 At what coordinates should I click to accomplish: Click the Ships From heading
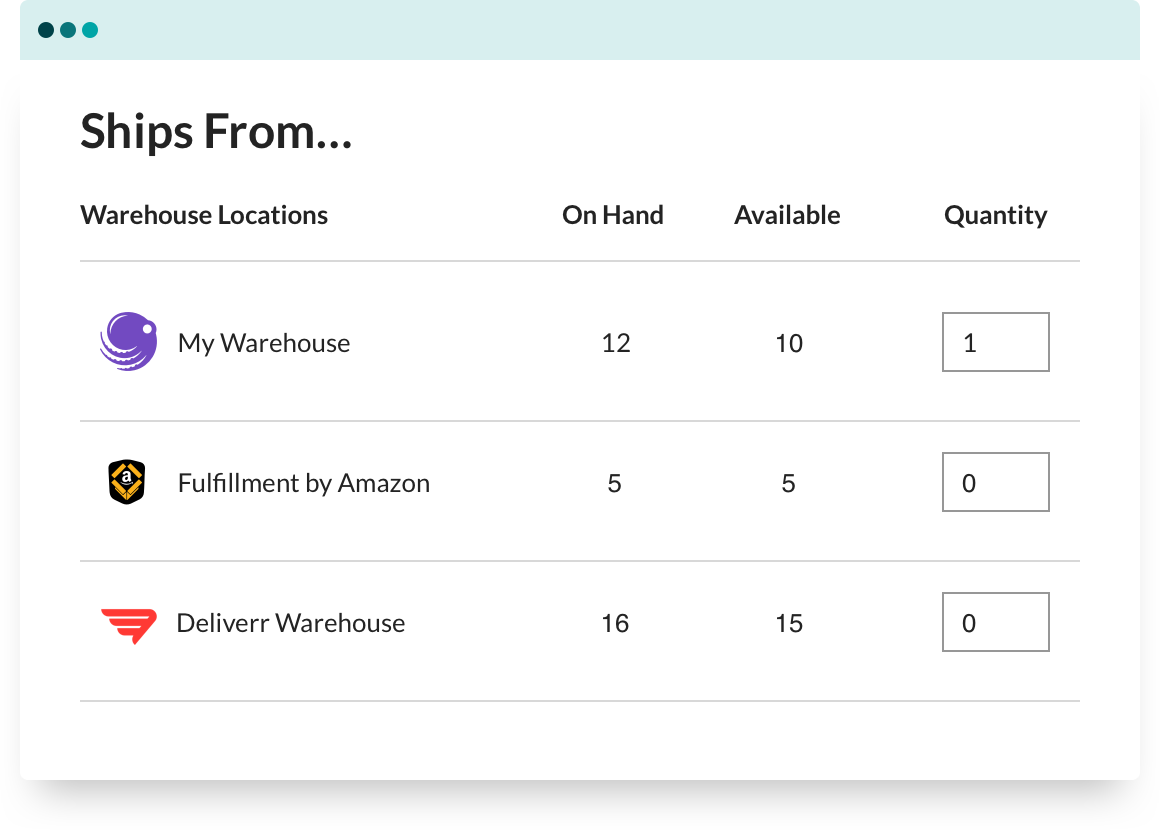point(216,132)
